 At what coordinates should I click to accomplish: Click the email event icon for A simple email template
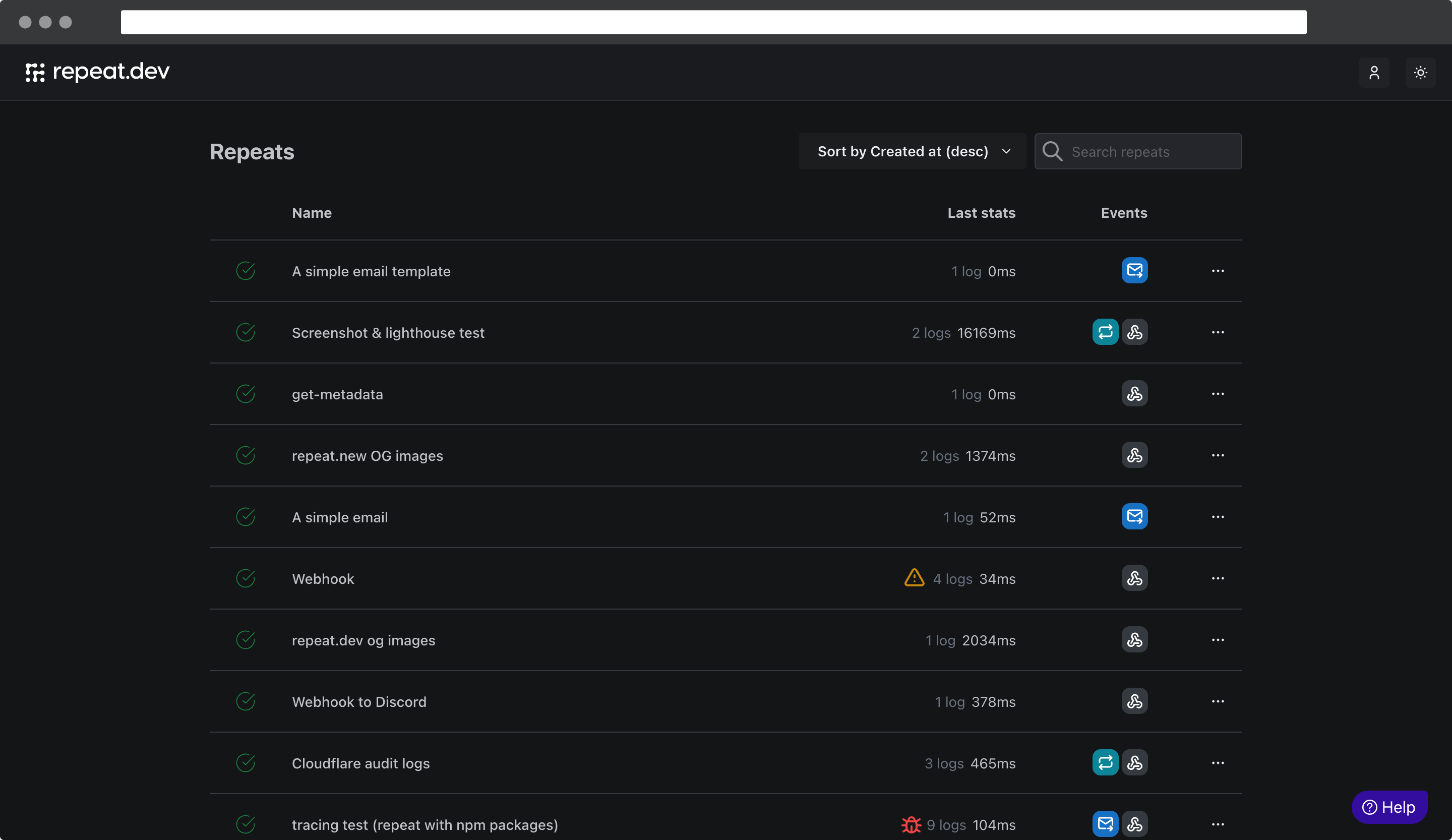click(1134, 270)
